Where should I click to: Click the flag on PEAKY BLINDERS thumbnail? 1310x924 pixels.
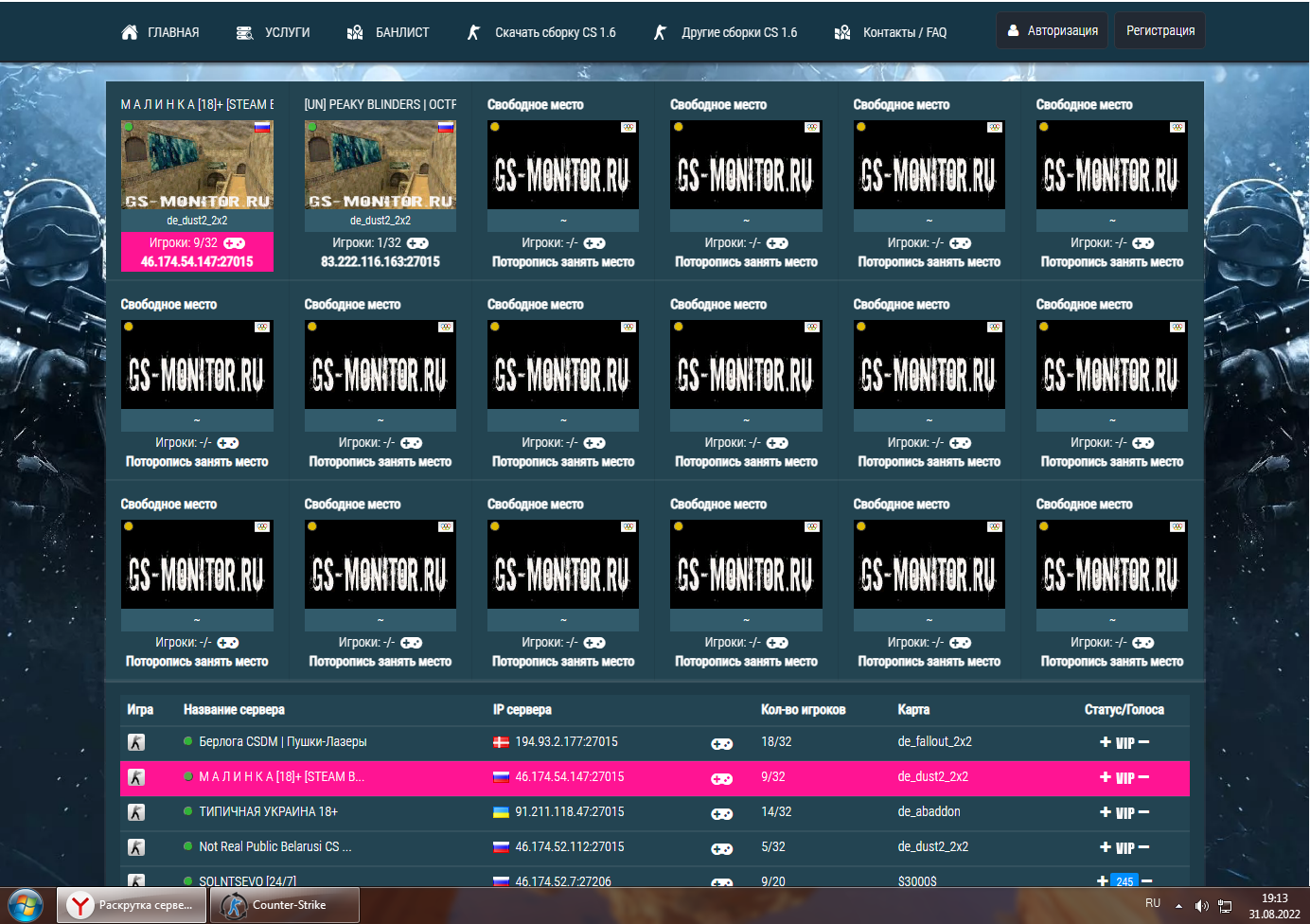point(446,127)
